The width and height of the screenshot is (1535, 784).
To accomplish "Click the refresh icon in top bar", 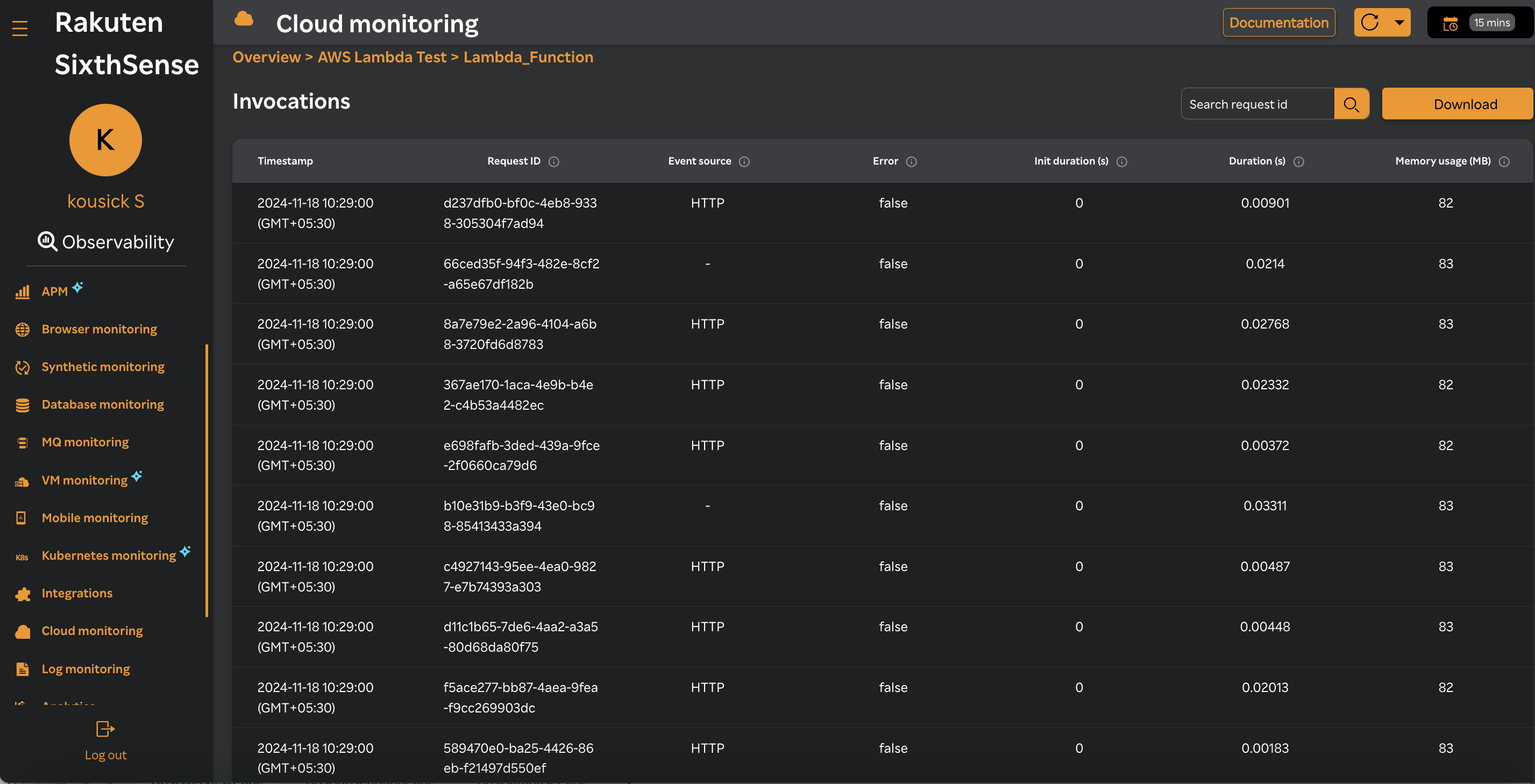I will click(x=1369, y=23).
